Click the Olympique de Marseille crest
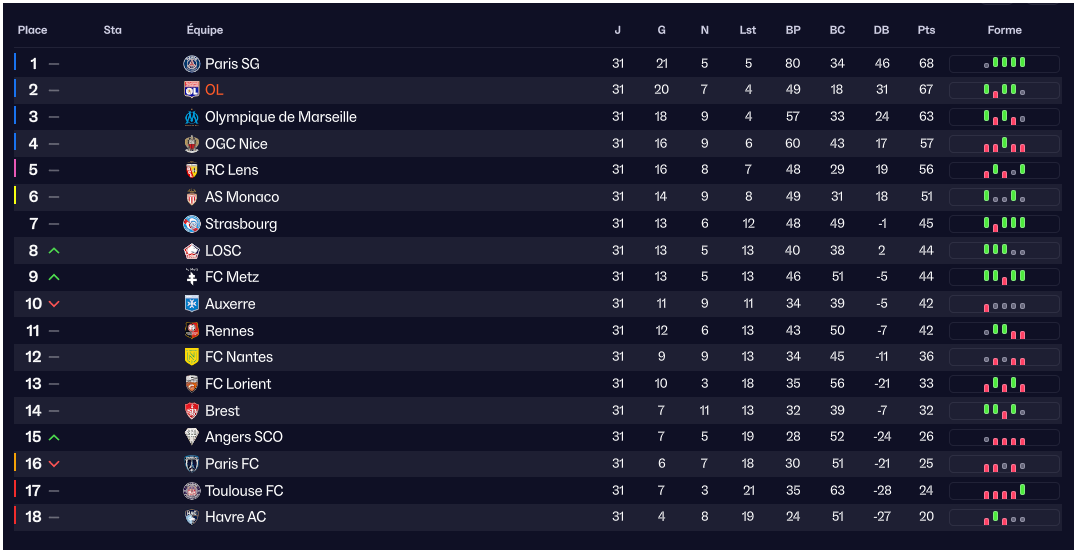1076x553 pixels. click(x=192, y=117)
